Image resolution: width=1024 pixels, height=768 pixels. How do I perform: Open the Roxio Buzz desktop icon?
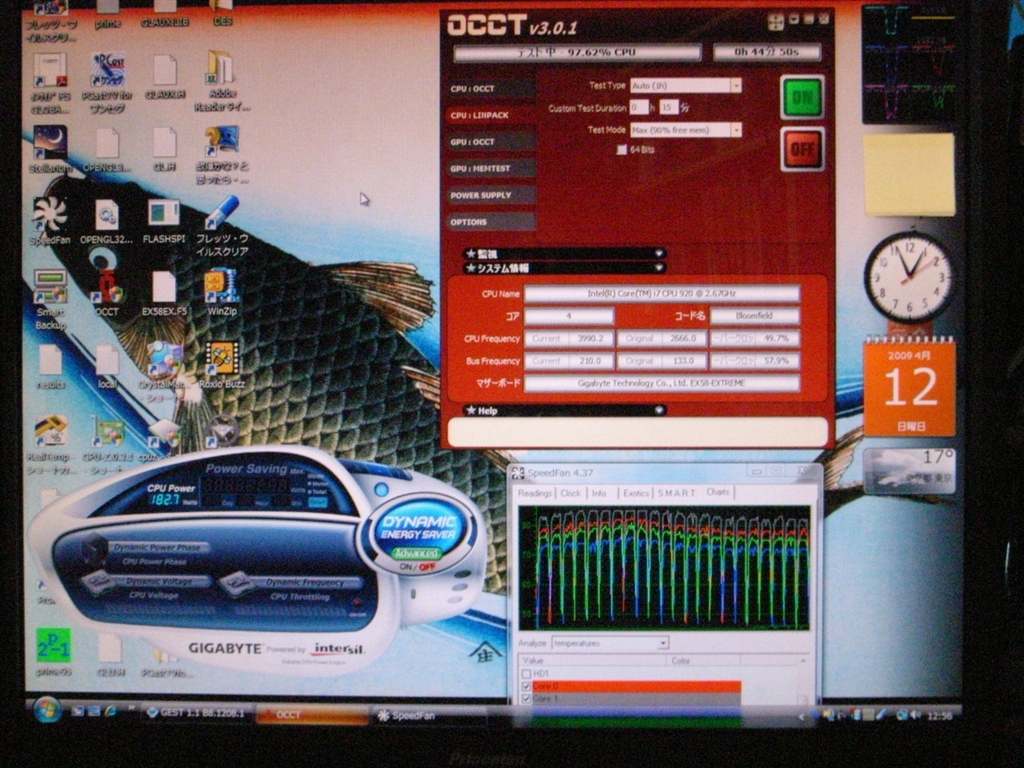(221, 358)
